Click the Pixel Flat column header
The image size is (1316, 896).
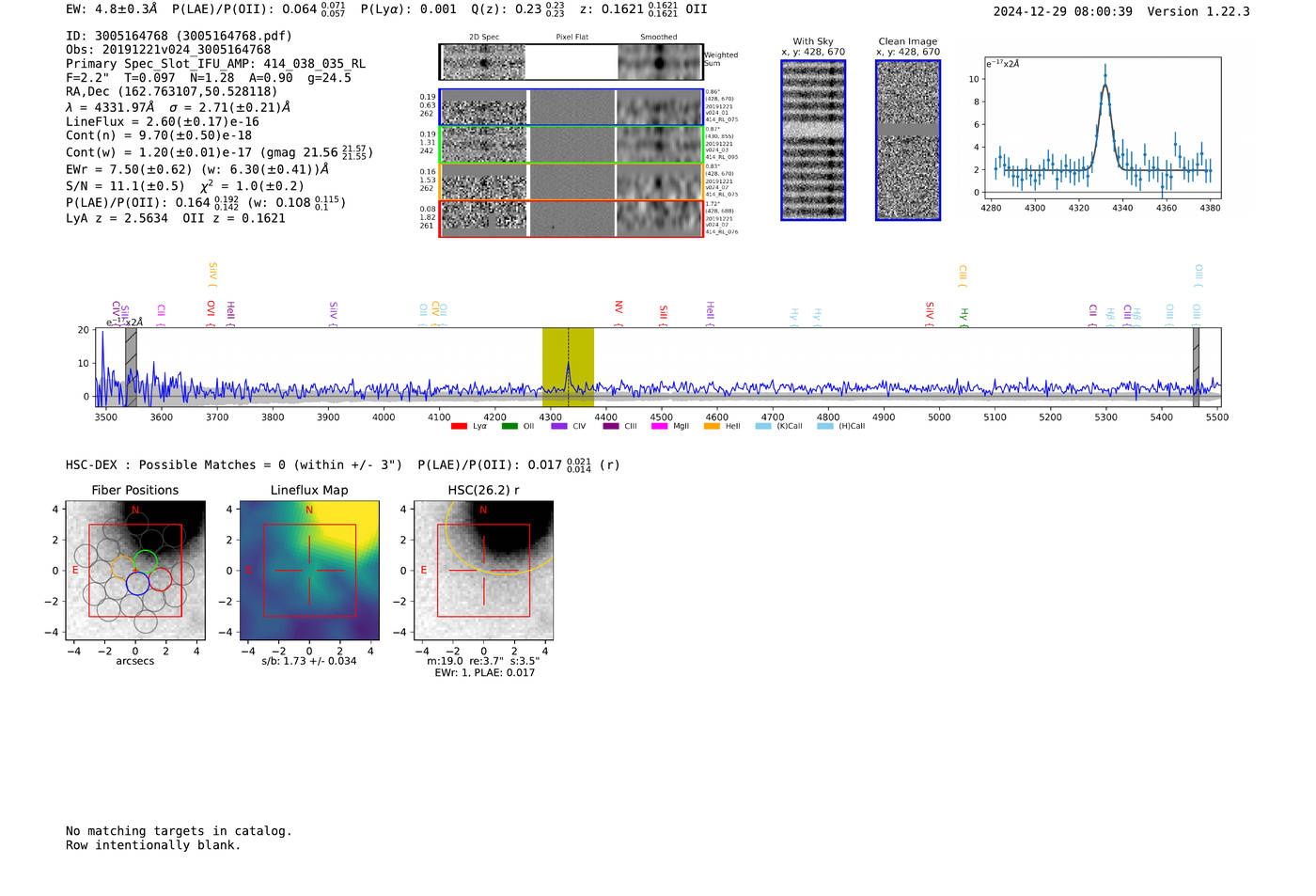572,38
